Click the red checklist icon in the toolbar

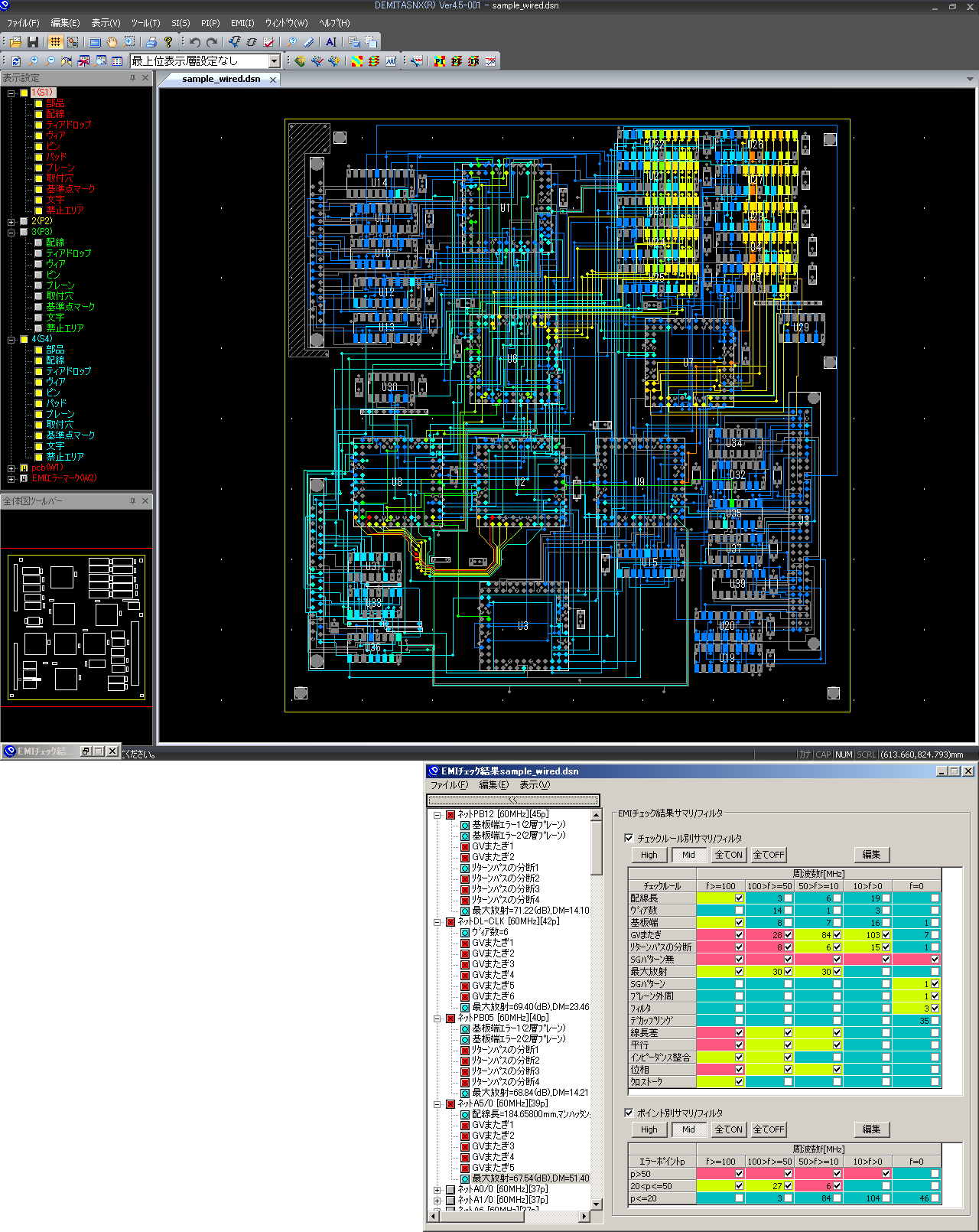coord(268,42)
